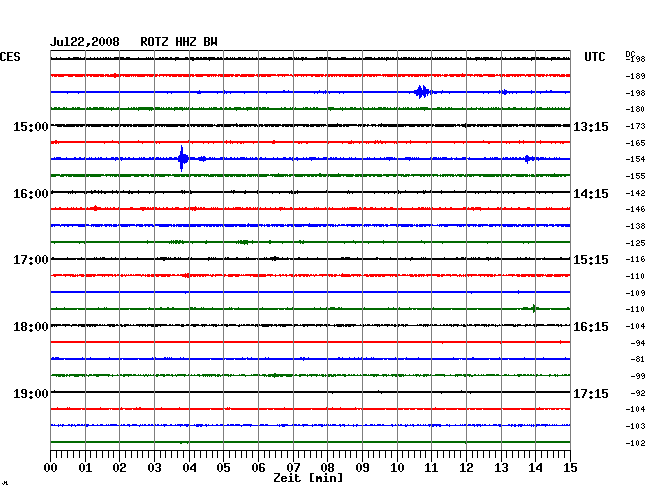Screen dimensions: 650x494
Task: Click the 06 minute axis label
Action: (x=258, y=468)
